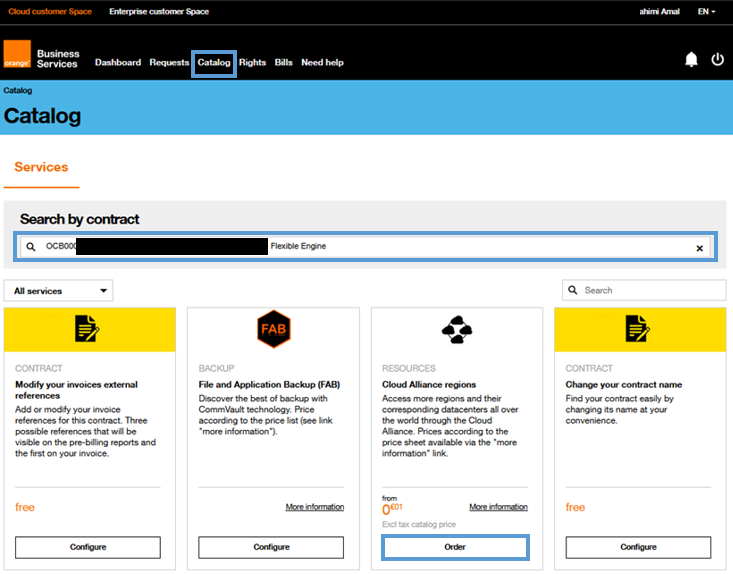This screenshot has height=574, width=733.
Task: Click the Orange Business Services logo
Action: point(41,55)
